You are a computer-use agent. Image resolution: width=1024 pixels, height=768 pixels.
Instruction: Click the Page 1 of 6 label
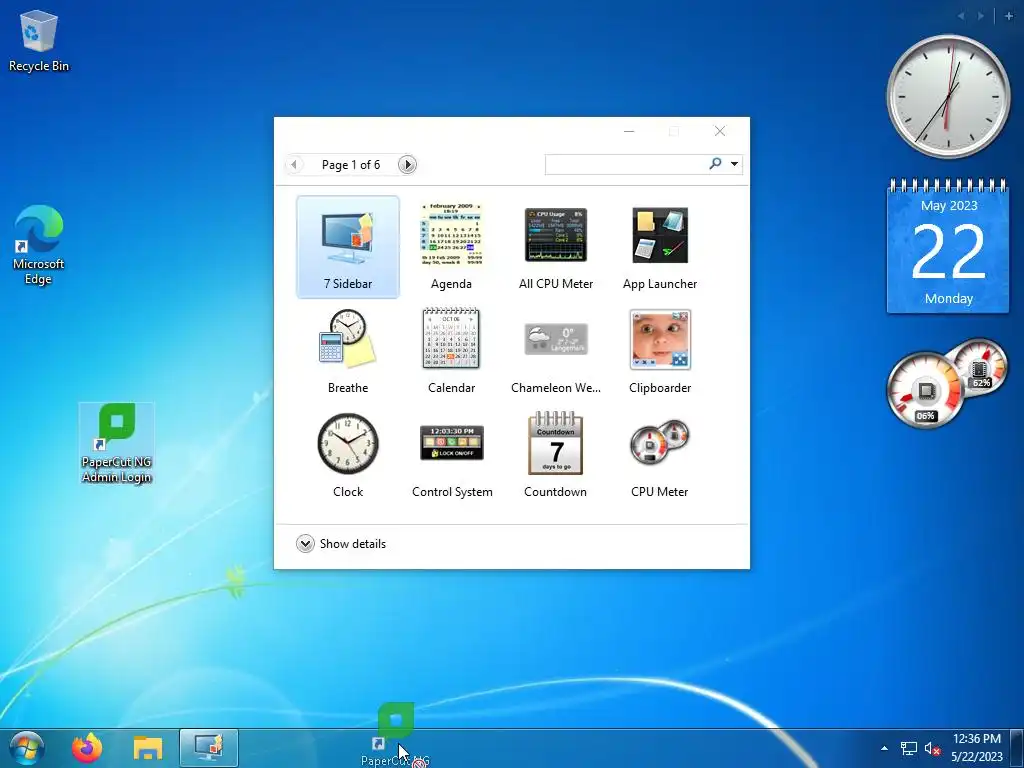tap(351, 165)
